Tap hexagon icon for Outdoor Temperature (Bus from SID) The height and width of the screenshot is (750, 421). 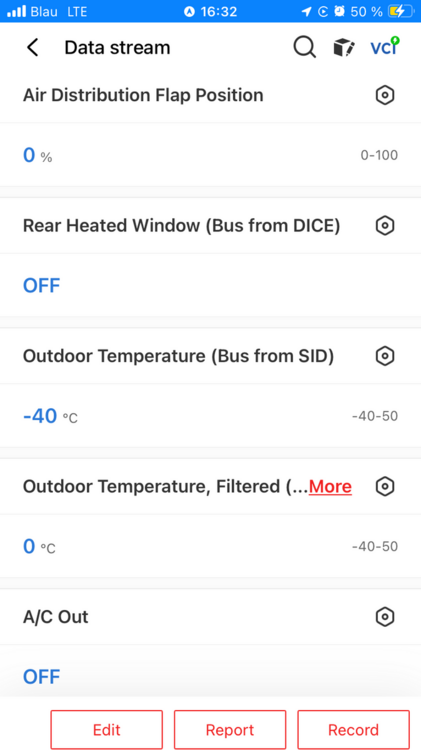point(385,356)
